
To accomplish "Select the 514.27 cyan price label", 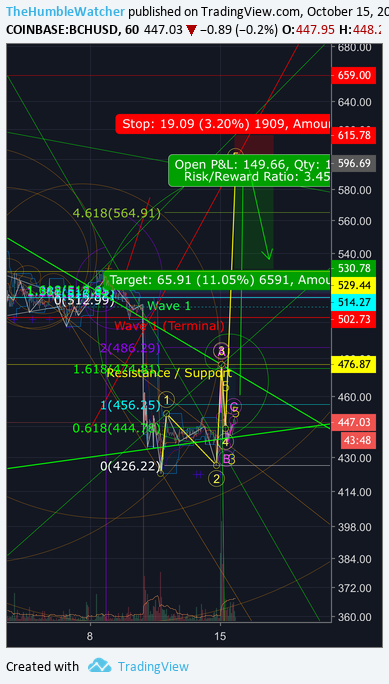I will pyautogui.click(x=354, y=302).
